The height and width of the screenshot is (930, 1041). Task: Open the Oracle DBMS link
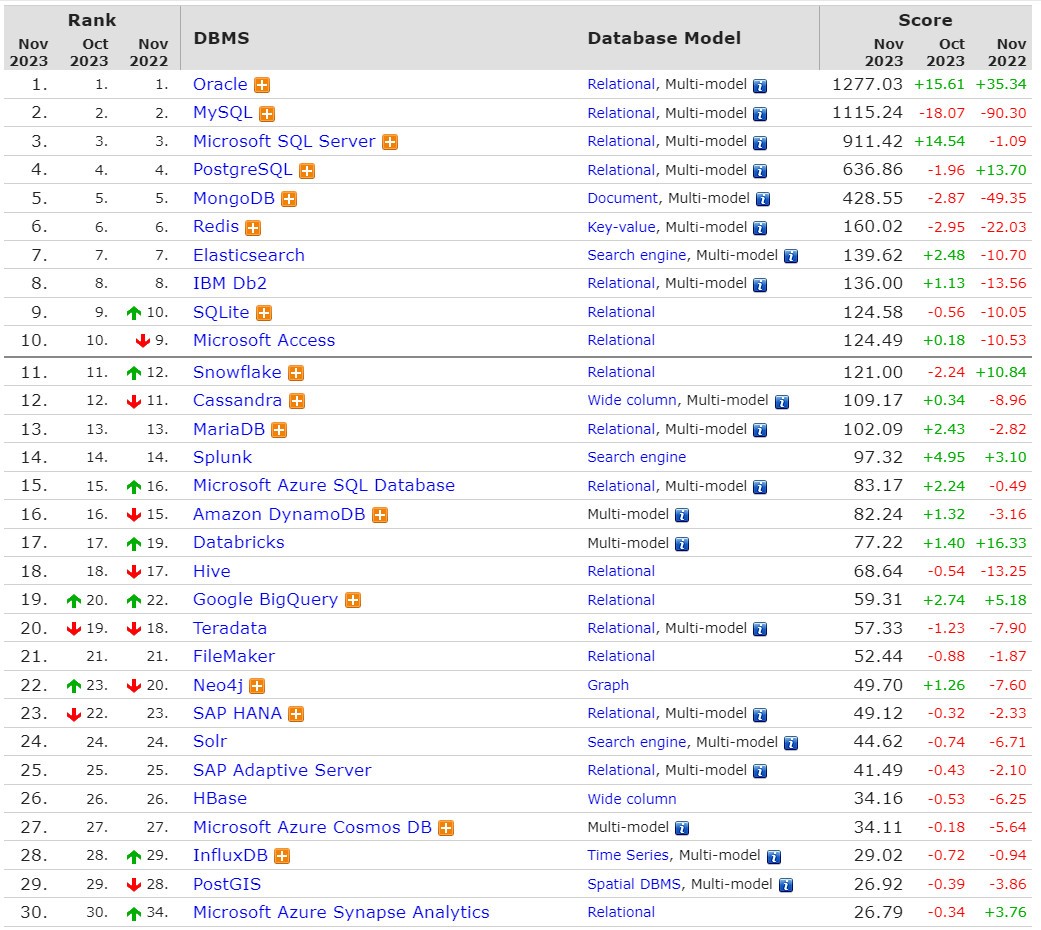220,84
